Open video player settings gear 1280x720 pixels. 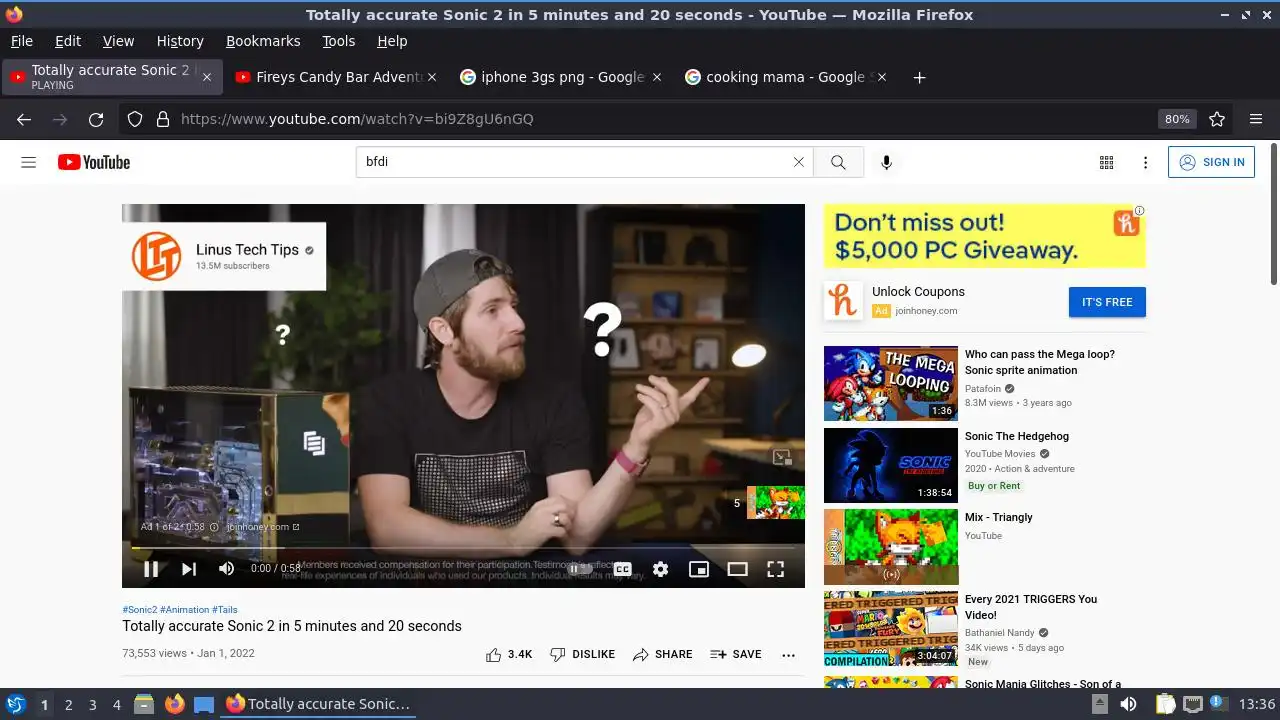tap(660, 569)
